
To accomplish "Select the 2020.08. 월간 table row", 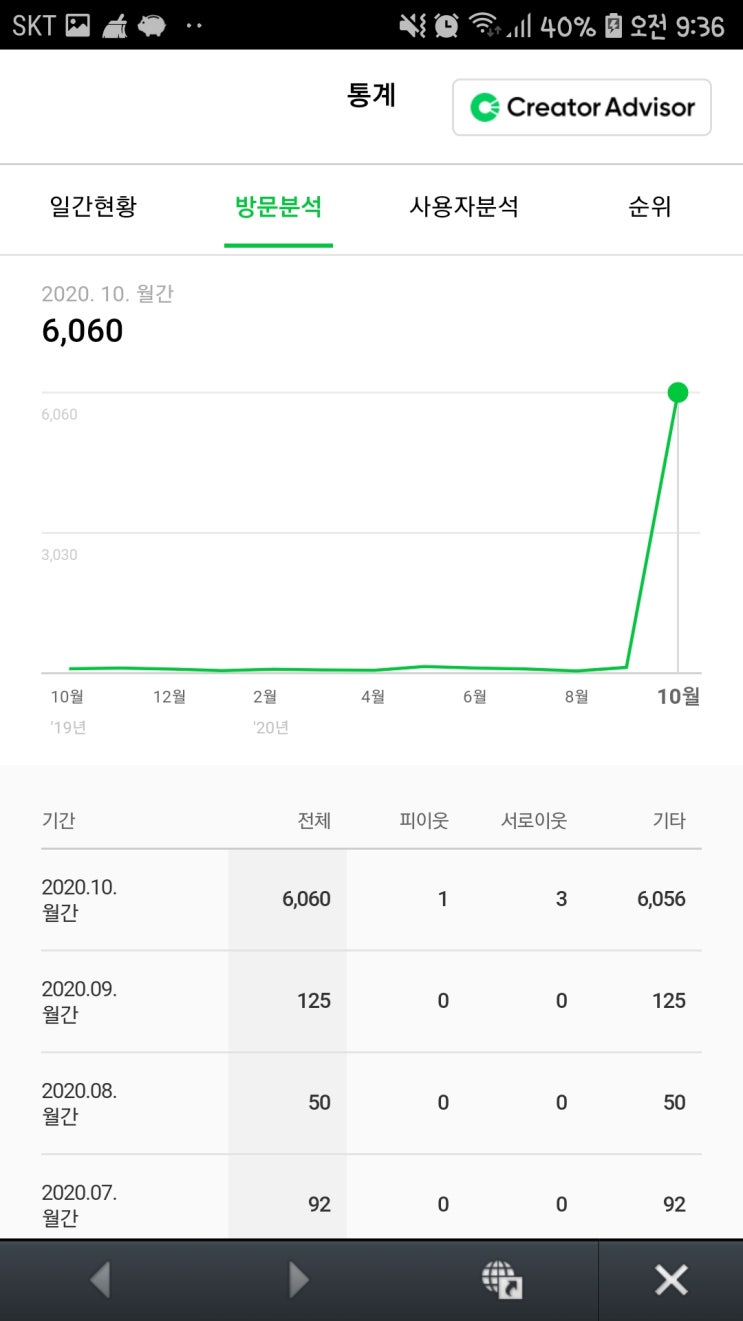I will (x=371, y=1103).
